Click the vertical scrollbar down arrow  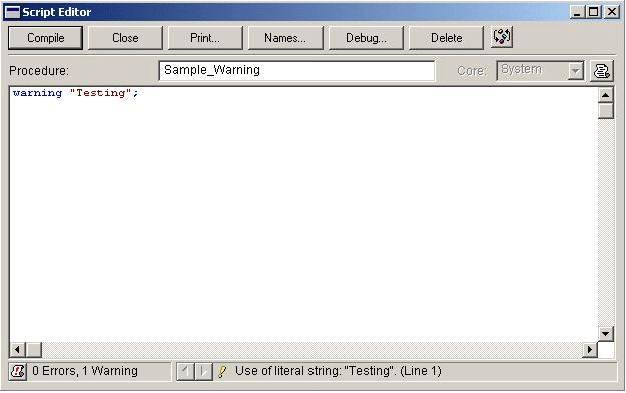click(606, 333)
